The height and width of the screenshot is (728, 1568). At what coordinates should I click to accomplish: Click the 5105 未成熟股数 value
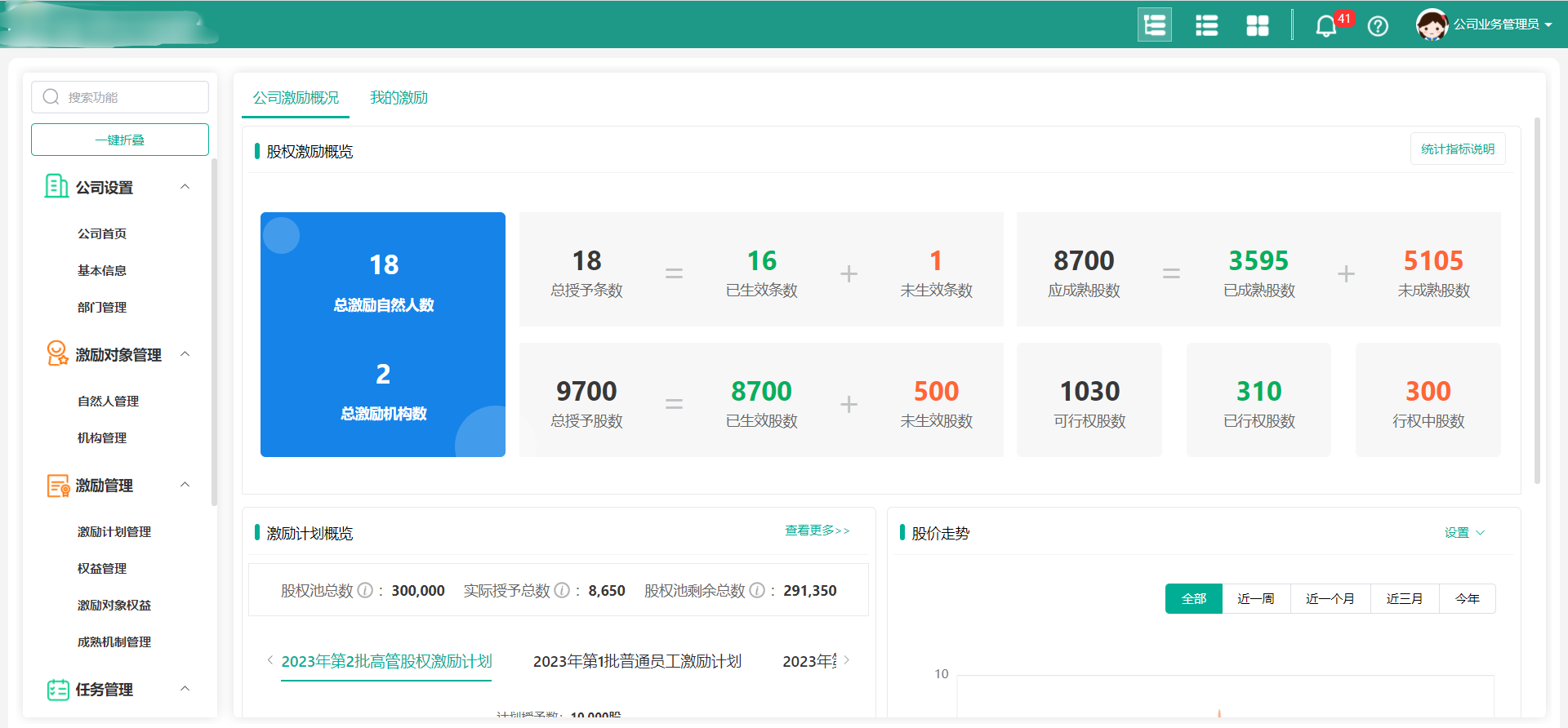point(1433,260)
